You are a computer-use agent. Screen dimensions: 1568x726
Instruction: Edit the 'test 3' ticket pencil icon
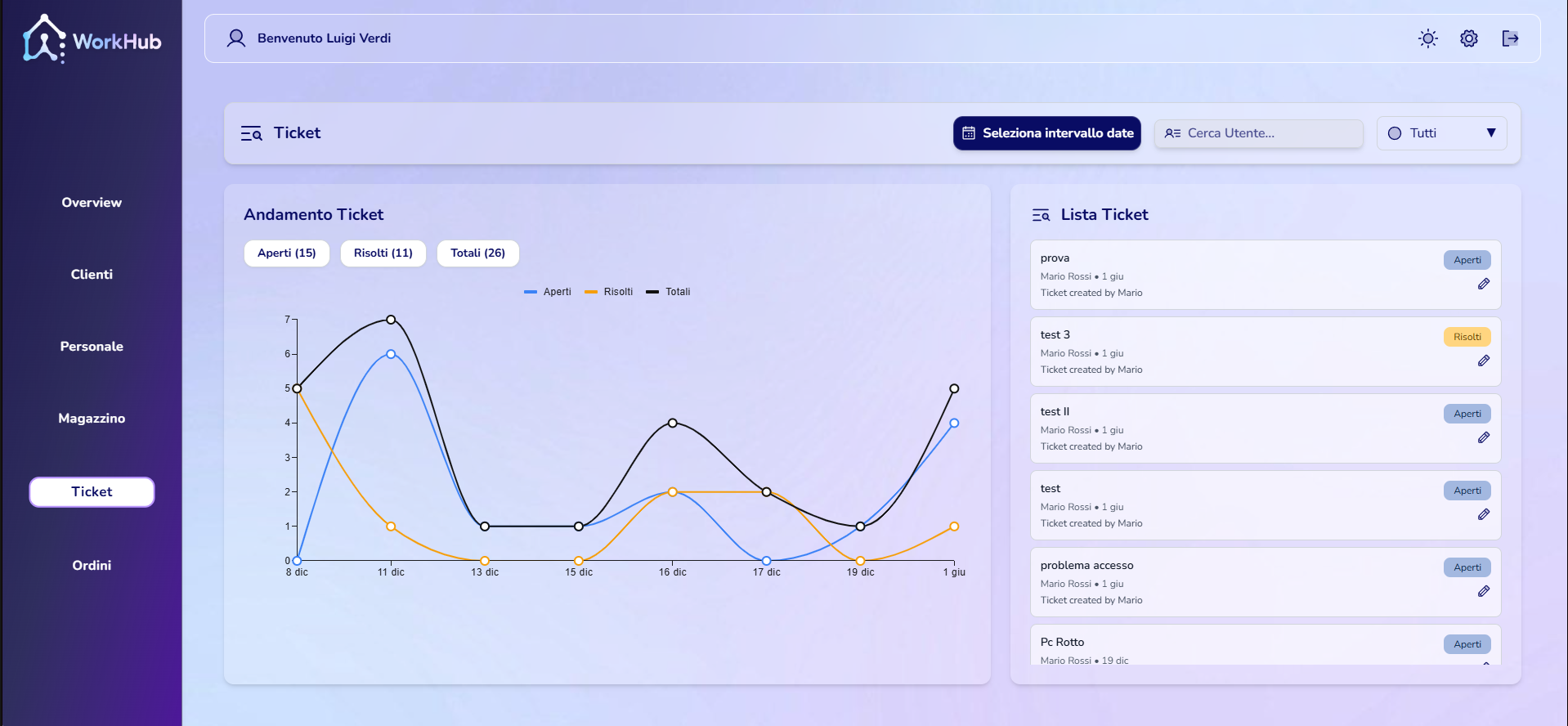[x=1484, y=361]
